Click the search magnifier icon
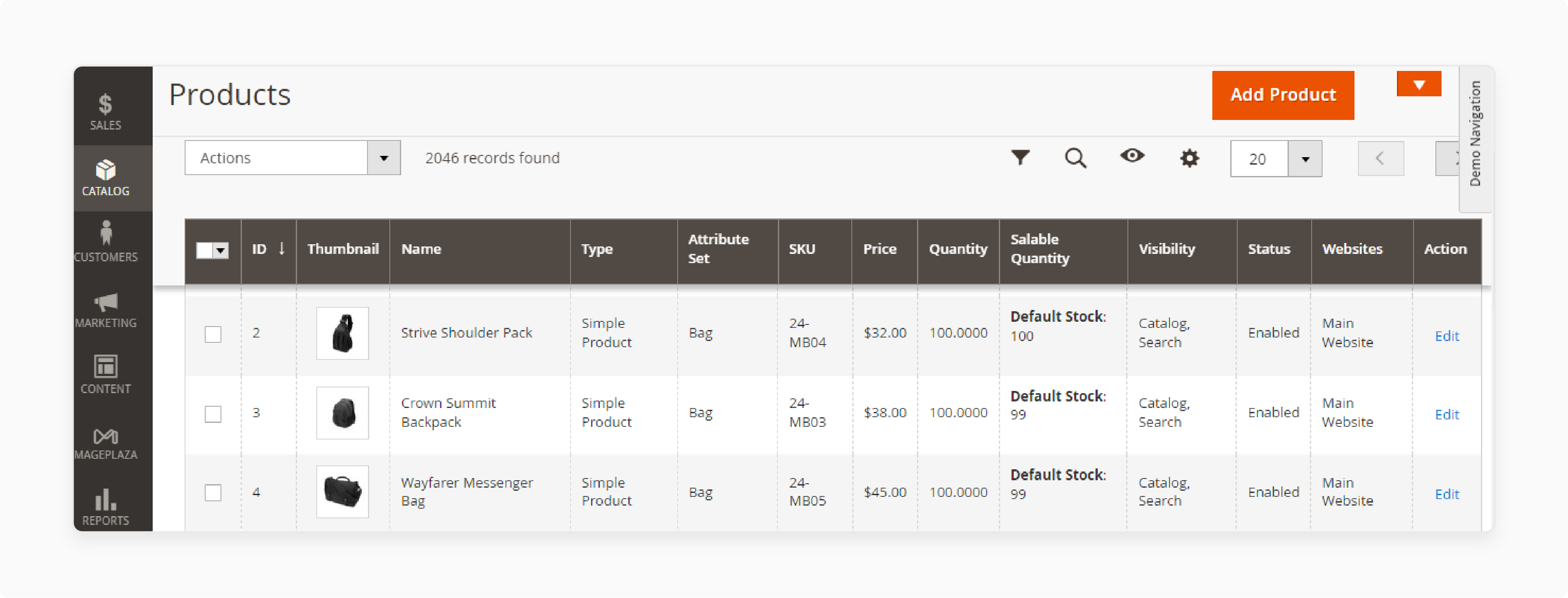 tap(1075, 158)
